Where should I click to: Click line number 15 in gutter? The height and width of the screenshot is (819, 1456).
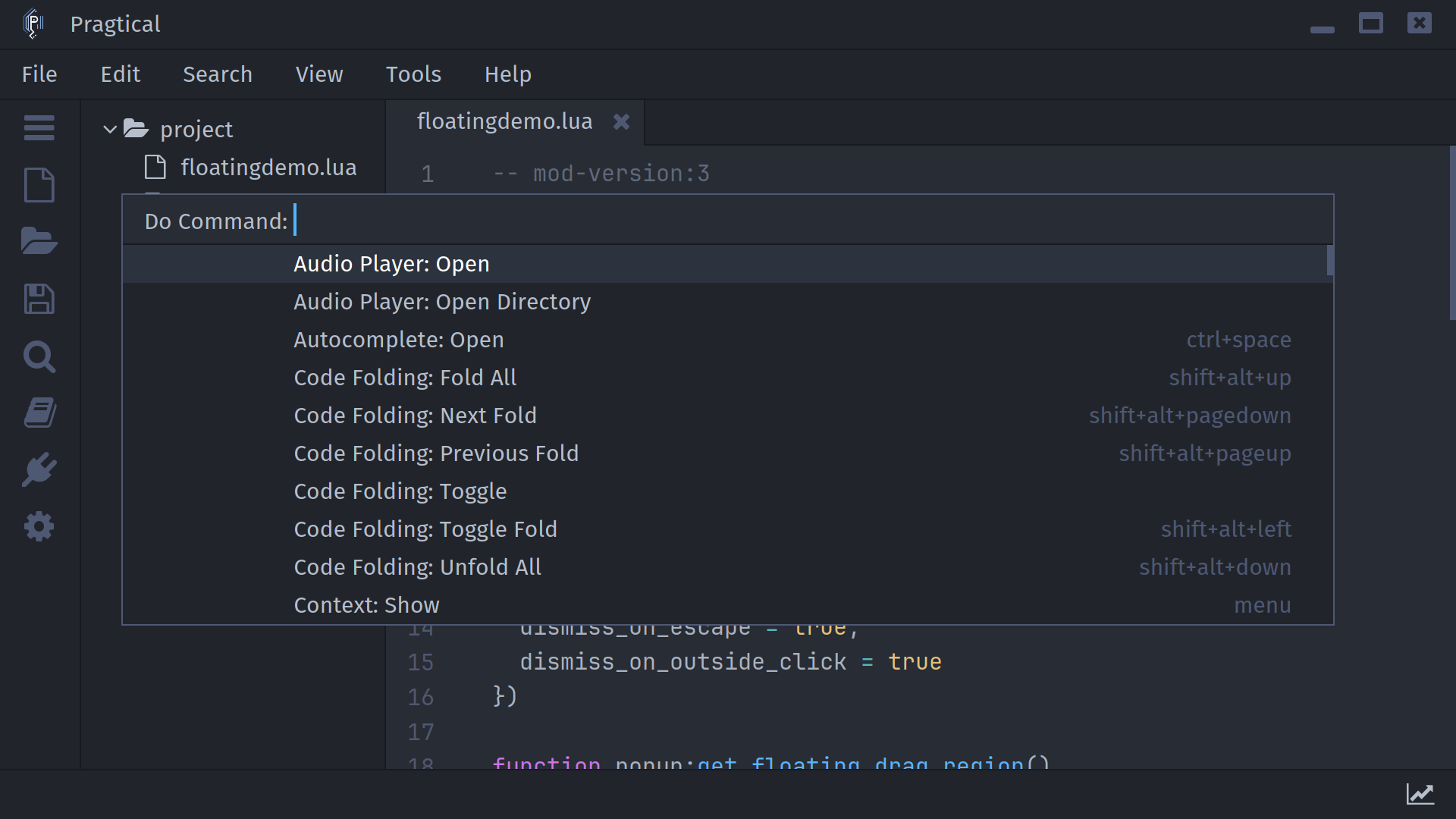(421, 662)
